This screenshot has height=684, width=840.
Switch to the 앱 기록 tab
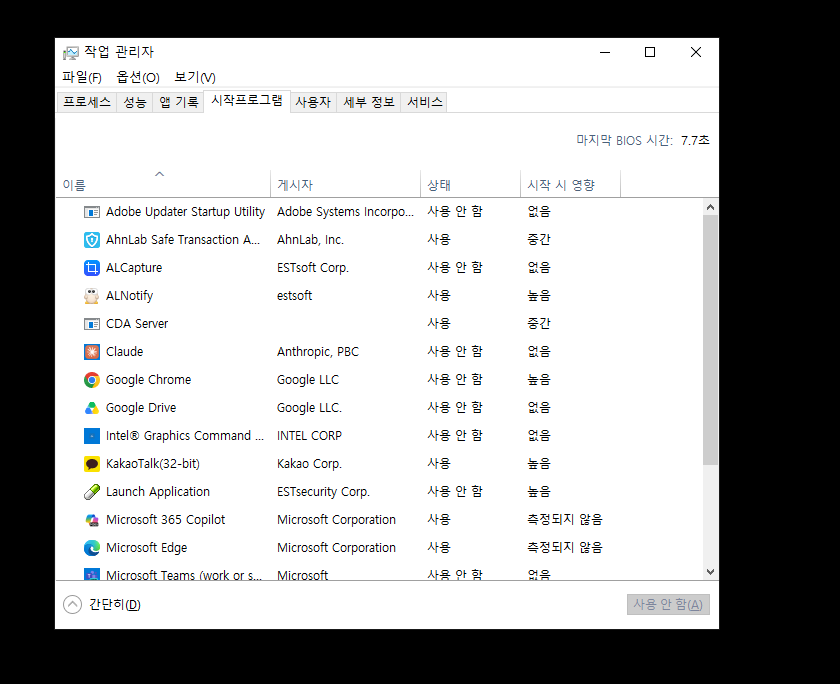tap(178, 102)
